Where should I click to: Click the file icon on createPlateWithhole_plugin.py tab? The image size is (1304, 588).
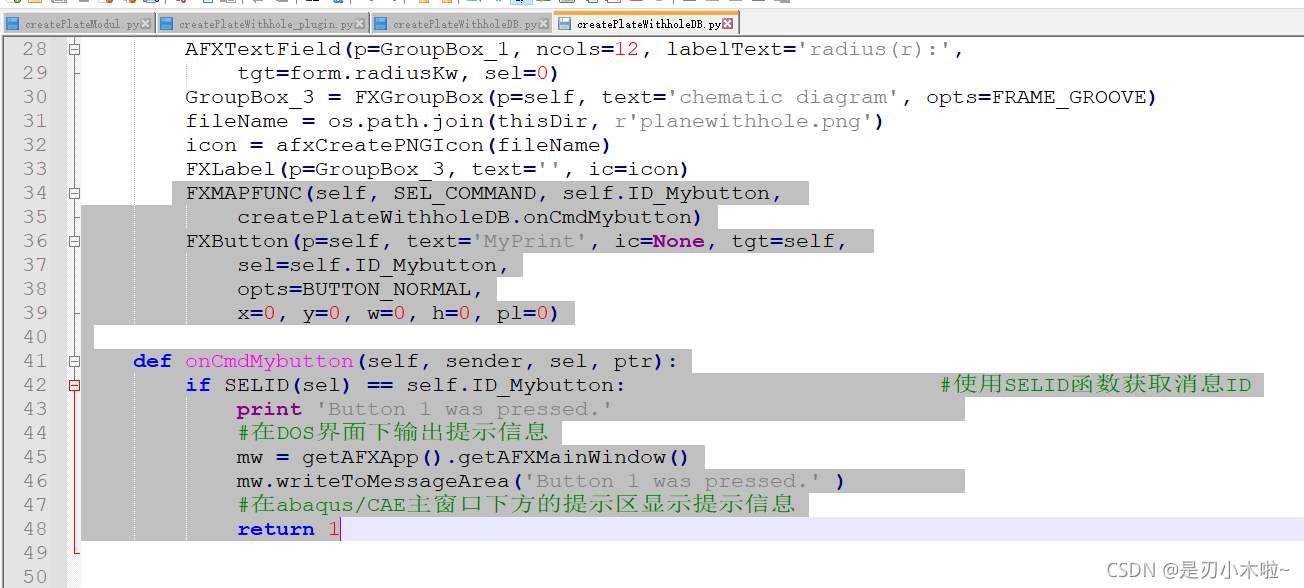pyautogui.click(x=167, y=23)
